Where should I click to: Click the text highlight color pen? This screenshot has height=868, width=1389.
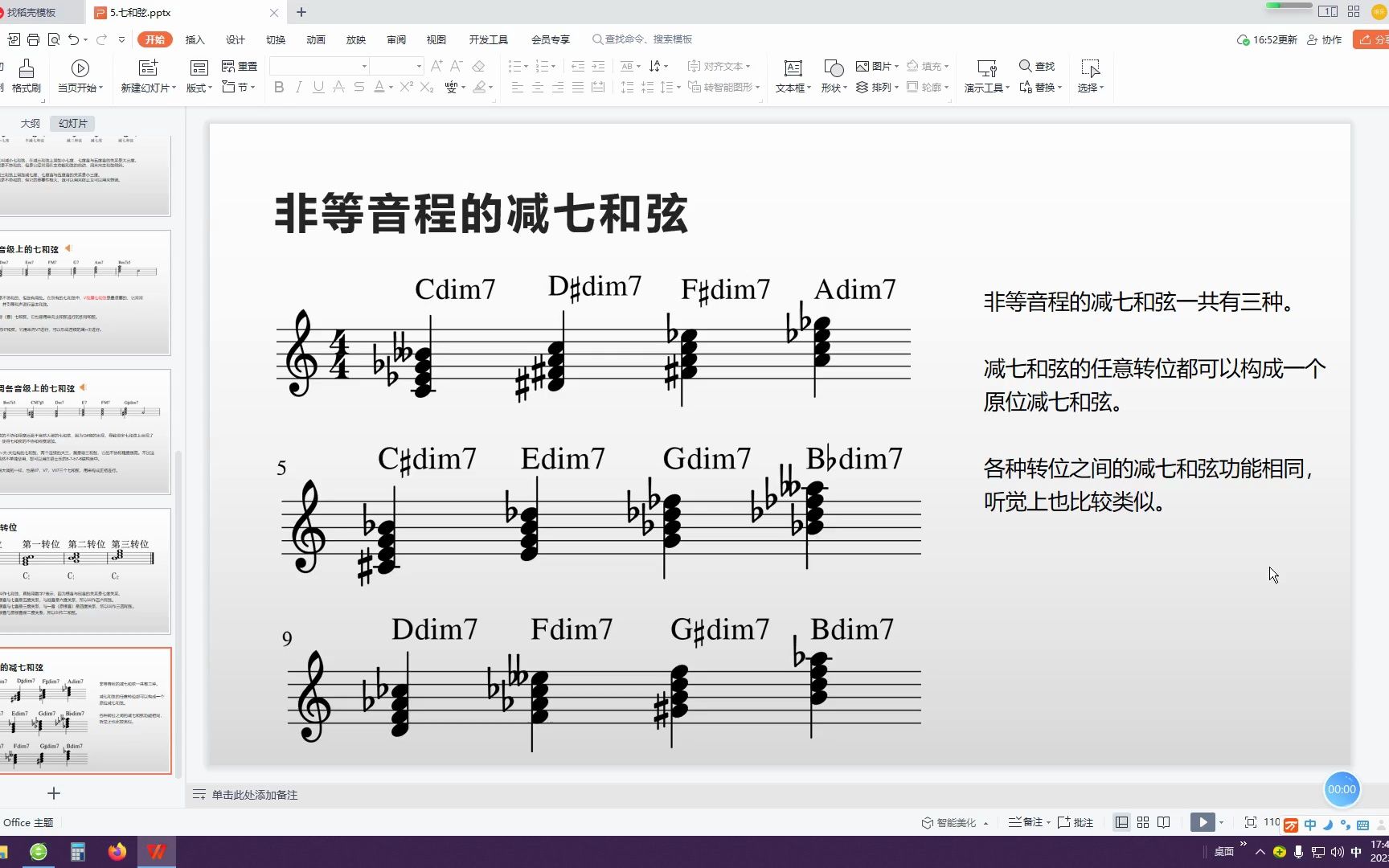(x=479, y=87)
